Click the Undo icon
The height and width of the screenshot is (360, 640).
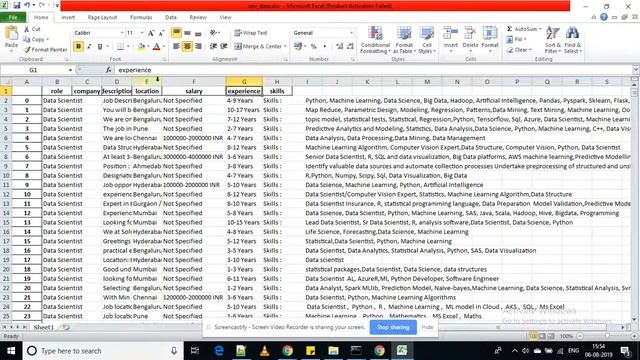[x=27, y=6]
